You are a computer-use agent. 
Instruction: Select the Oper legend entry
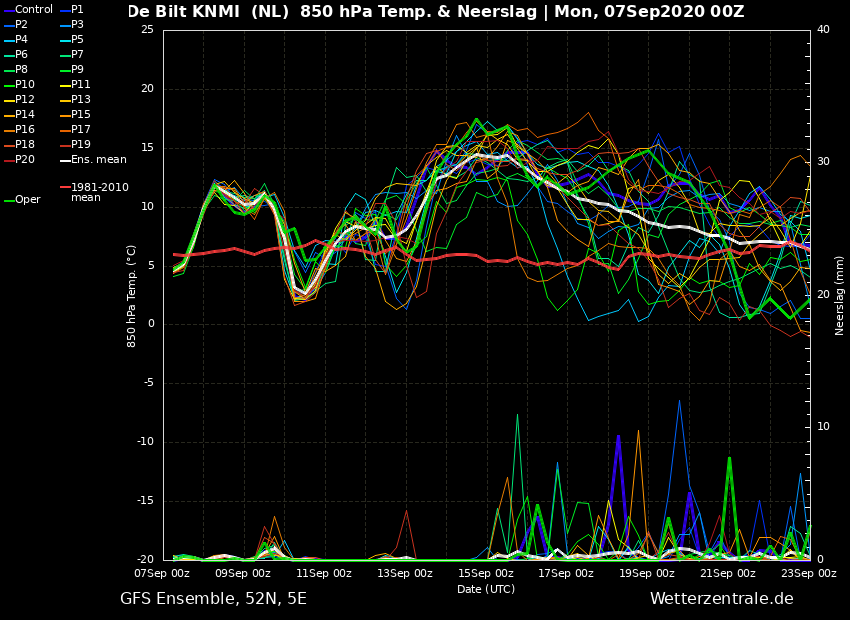(22, 199)
